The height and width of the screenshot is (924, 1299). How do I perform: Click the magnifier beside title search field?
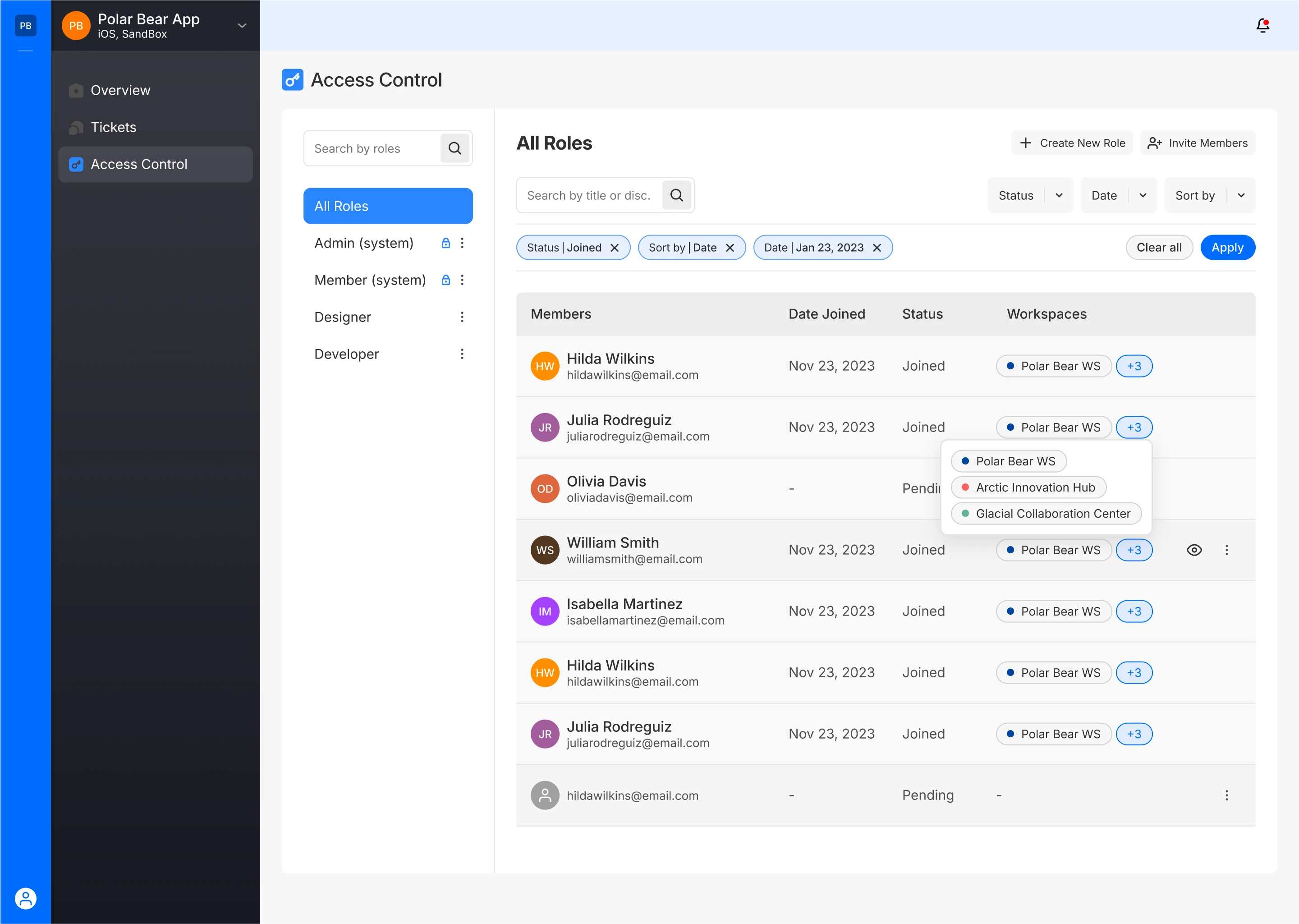[676, 195]
